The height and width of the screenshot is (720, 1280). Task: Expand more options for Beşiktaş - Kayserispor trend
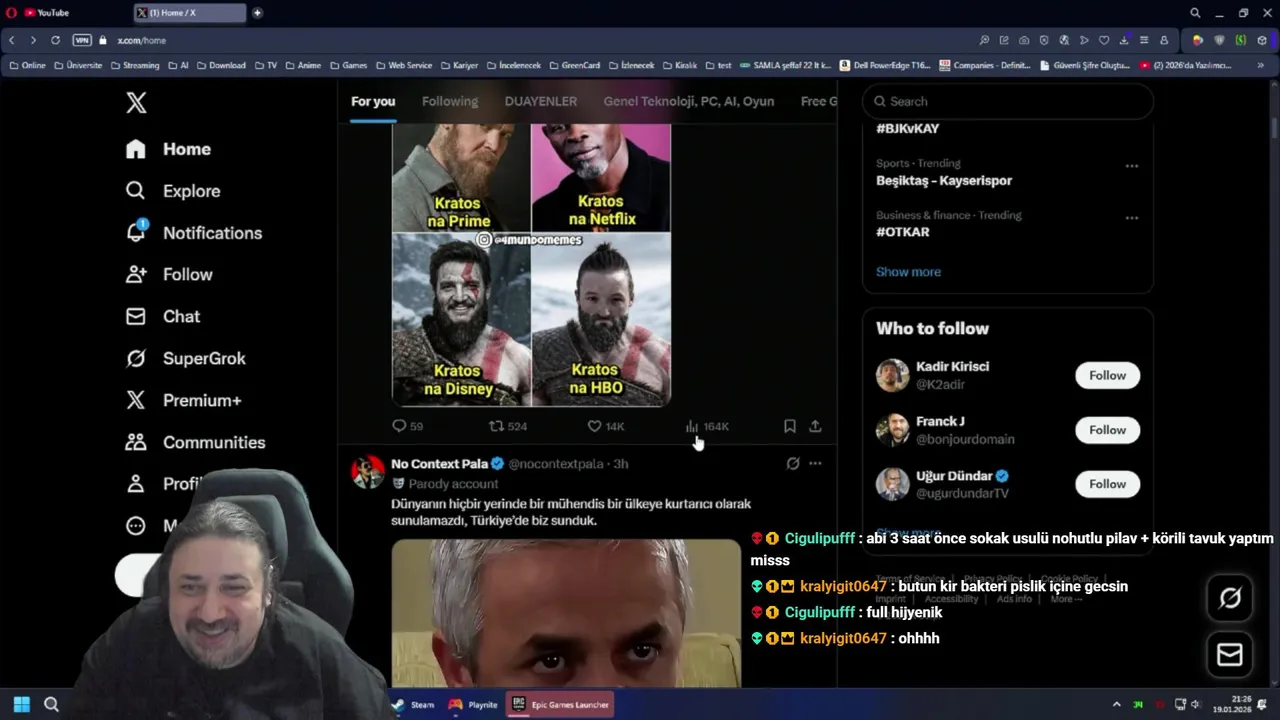point(1132,166)
